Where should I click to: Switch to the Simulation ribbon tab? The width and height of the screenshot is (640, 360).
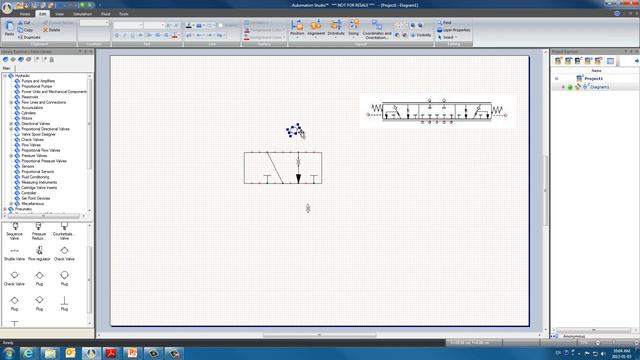[x=82, y=14]
